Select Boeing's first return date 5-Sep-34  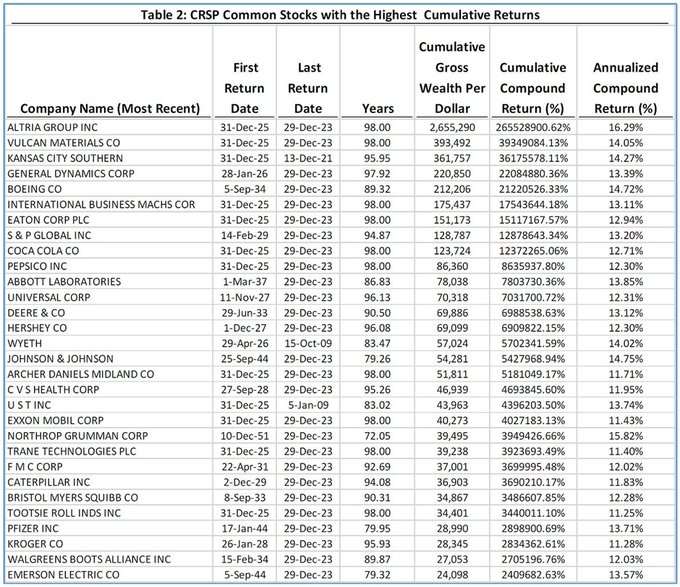[245, 189]
